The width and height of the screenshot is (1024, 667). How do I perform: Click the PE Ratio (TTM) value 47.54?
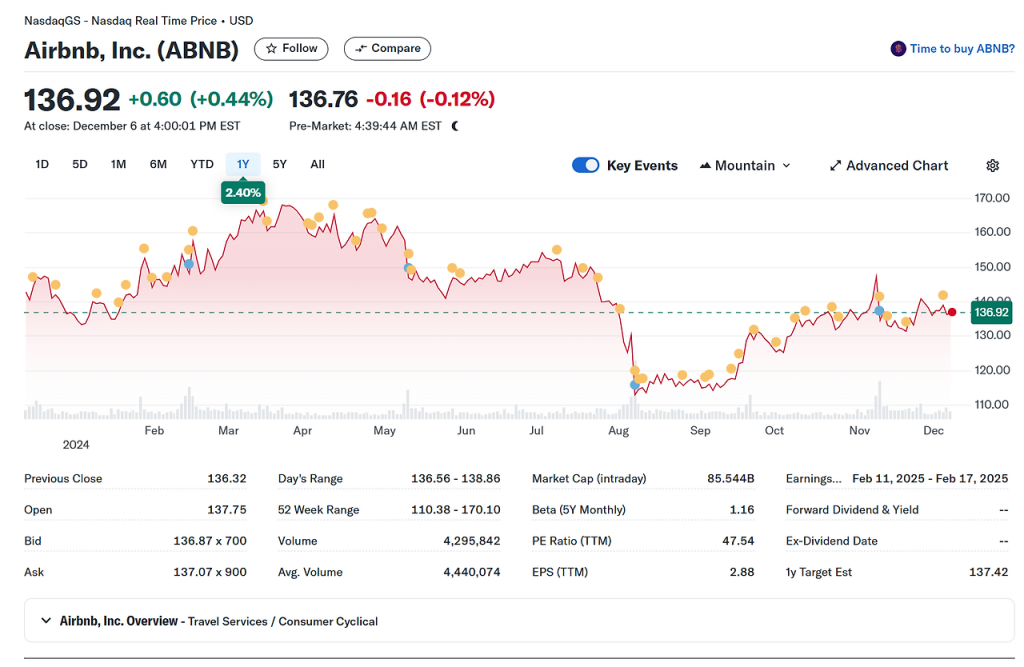[x=739, y=542]
